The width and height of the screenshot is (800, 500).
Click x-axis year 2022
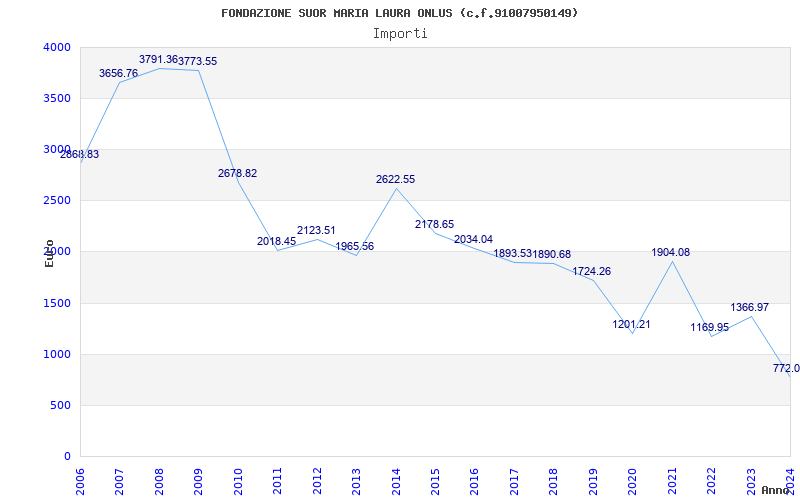711,482
